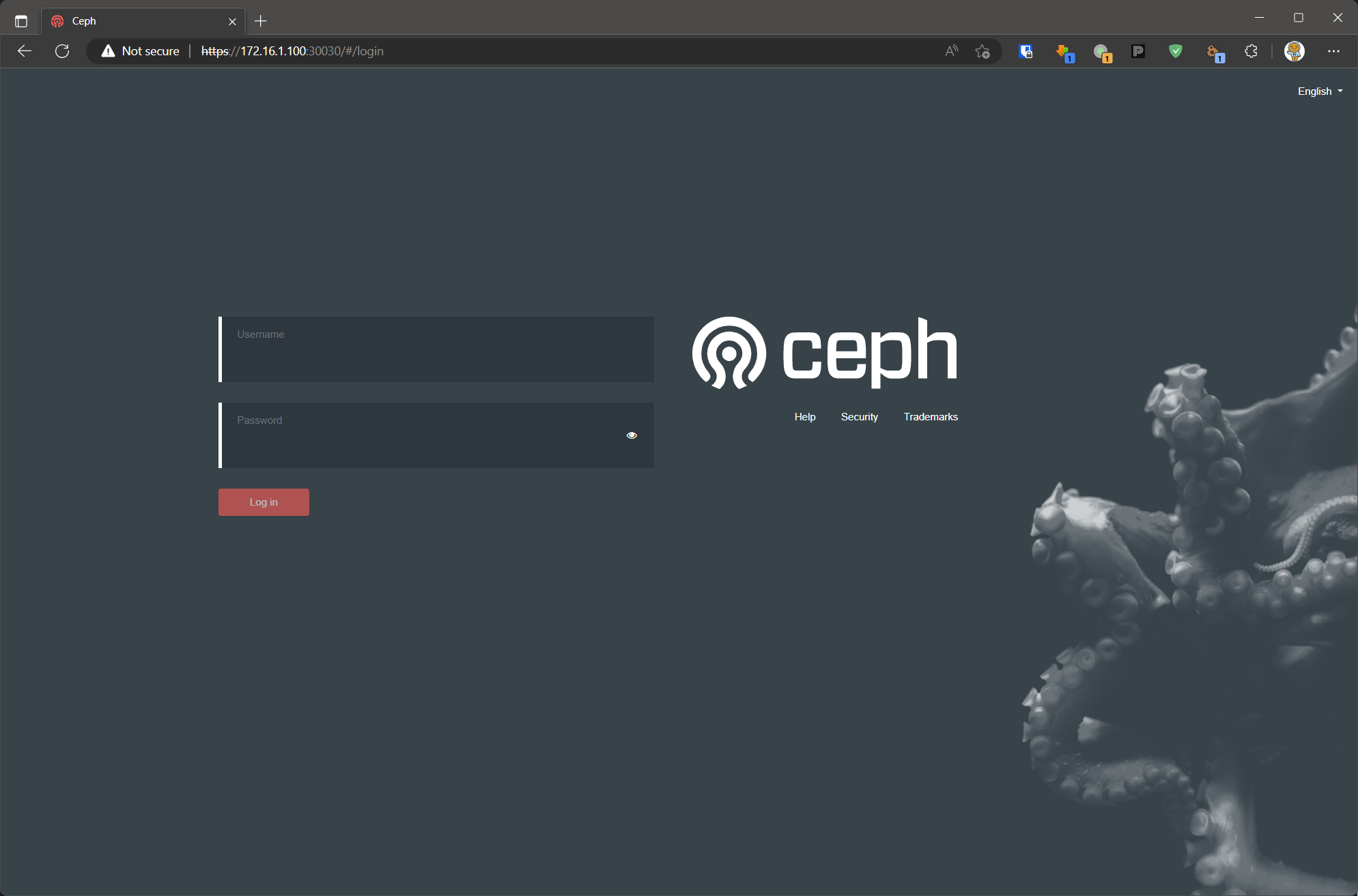This screenshot has height=896, width=1358.
Task: Click the address bar URL text
Action: click(292, 51)
